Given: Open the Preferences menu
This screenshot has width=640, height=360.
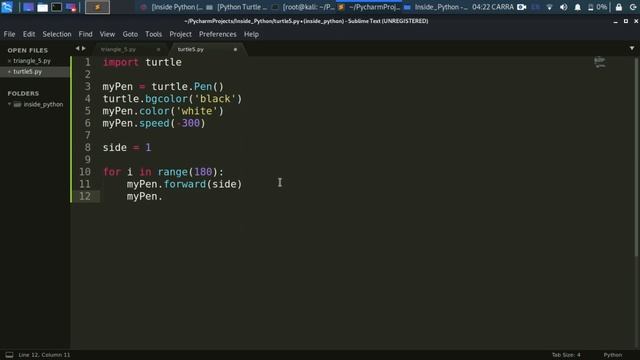Looking at the screenshot, I should coord(218,34).
